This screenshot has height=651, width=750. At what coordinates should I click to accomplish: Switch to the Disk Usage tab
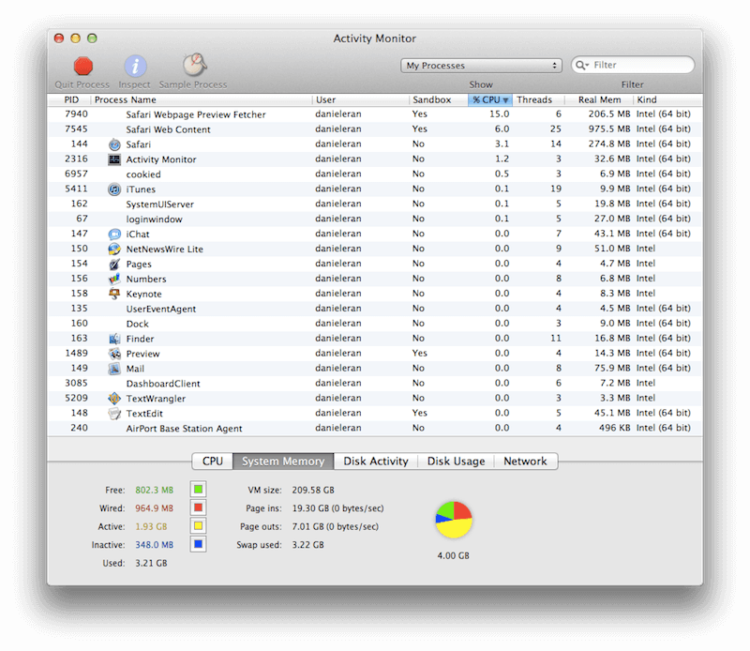pyautogui.click(x=456, y=461)
